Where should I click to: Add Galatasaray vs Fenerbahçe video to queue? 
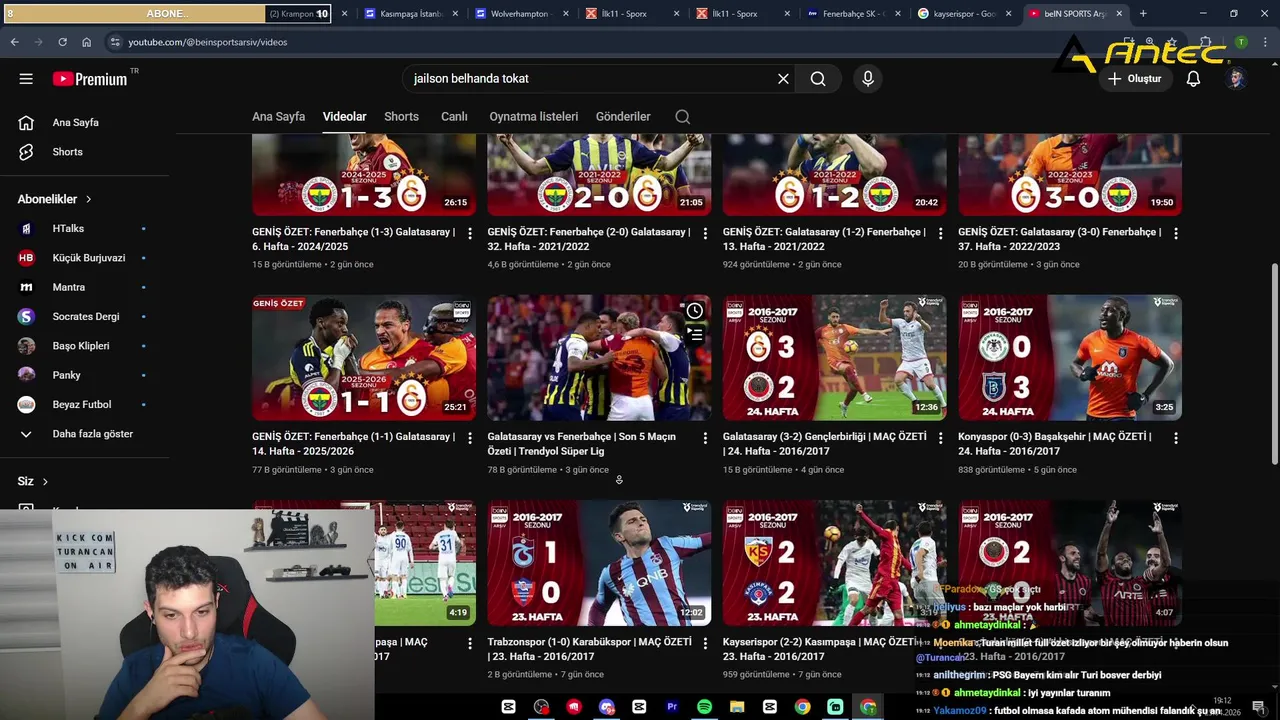tap(694, 335)
